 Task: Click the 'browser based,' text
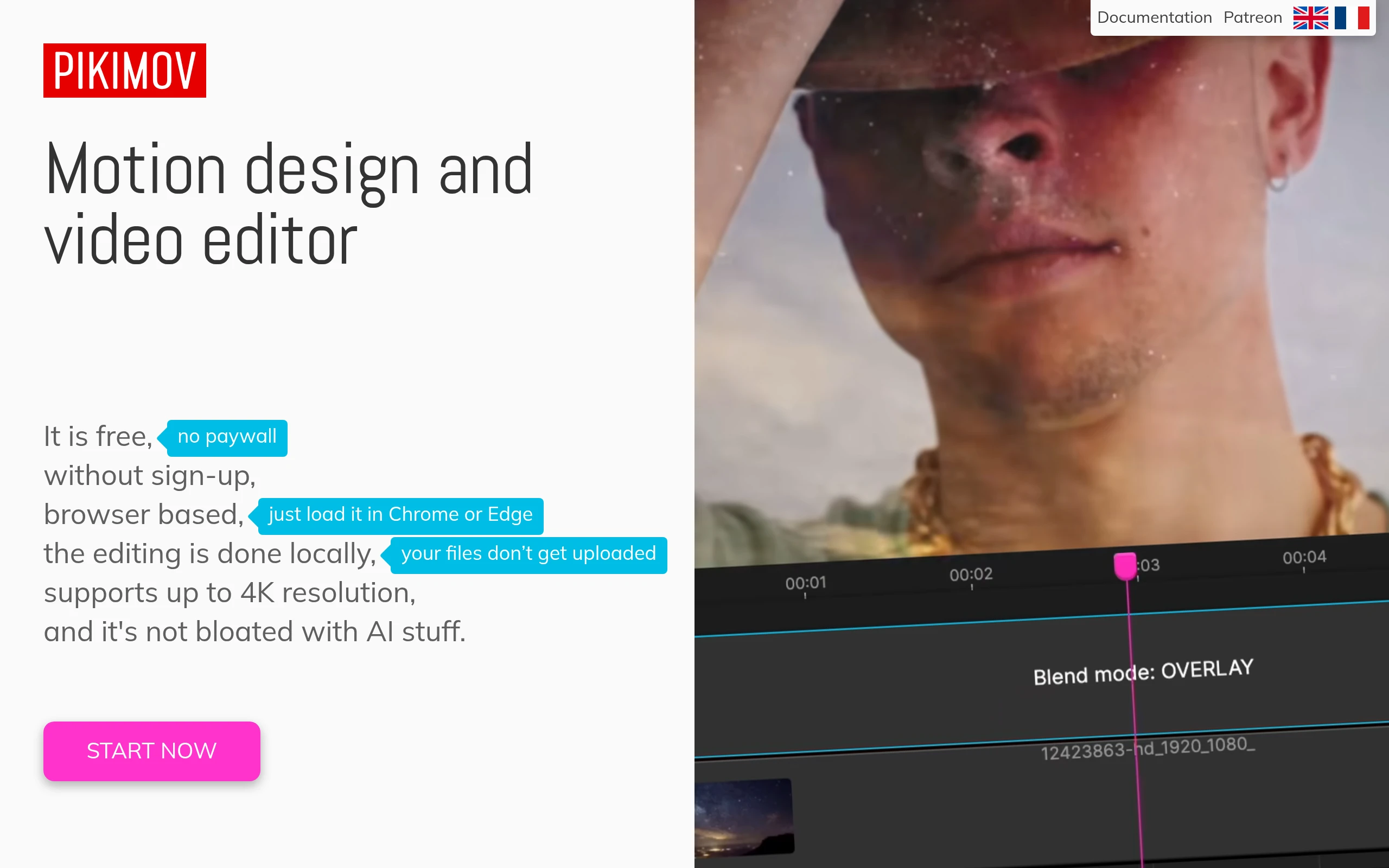pos(144,515)
